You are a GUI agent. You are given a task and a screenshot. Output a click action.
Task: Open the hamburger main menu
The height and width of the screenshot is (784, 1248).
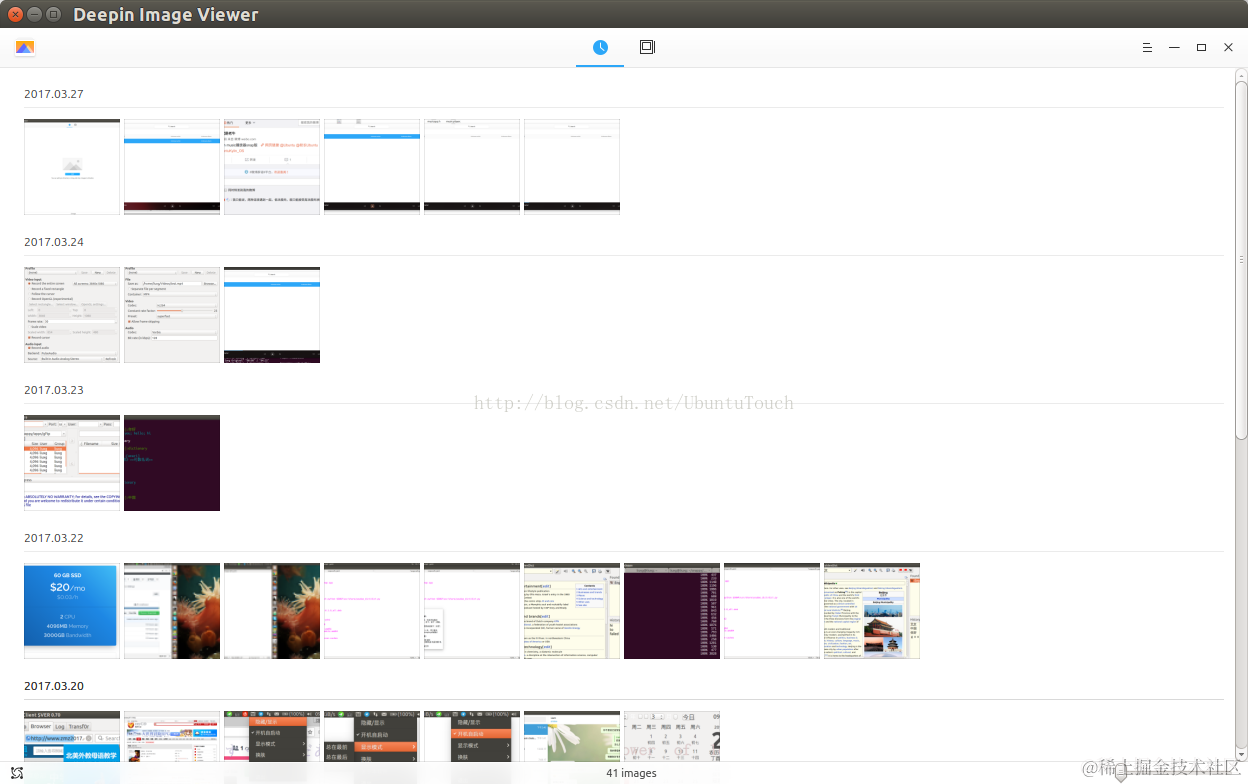click(x=1147, y=47)
